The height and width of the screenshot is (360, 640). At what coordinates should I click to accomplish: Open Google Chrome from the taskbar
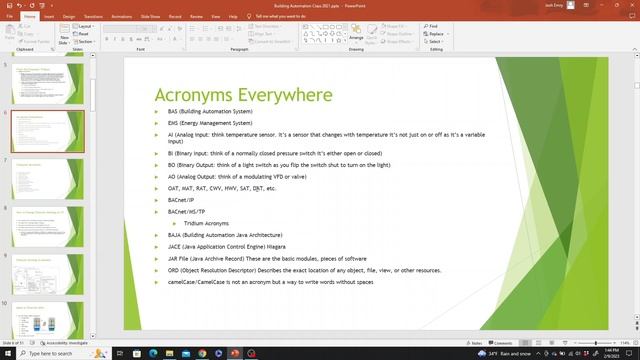click(x=202, y=353)
